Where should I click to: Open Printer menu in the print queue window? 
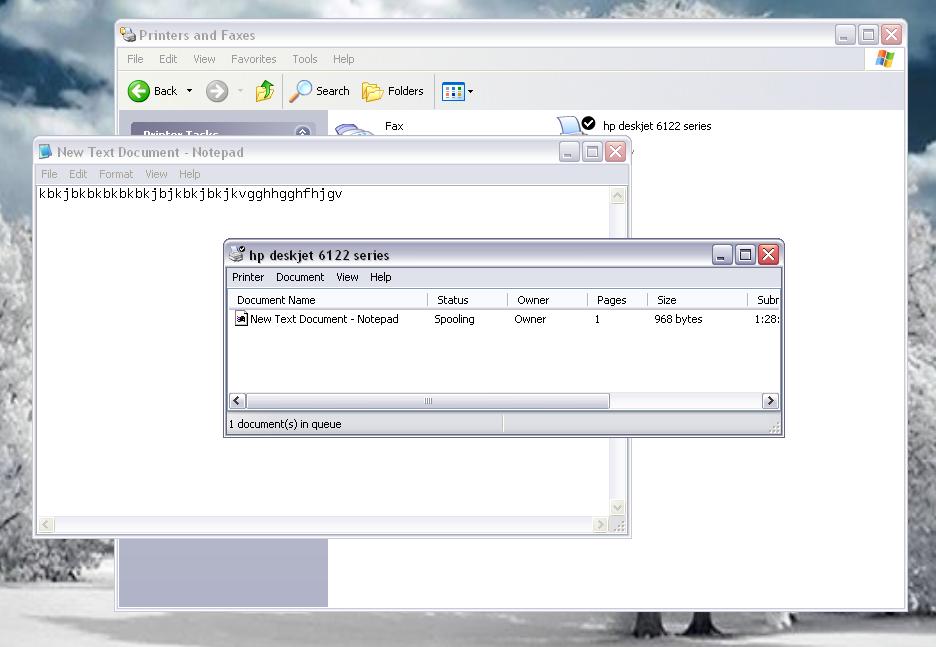[248, 277]
